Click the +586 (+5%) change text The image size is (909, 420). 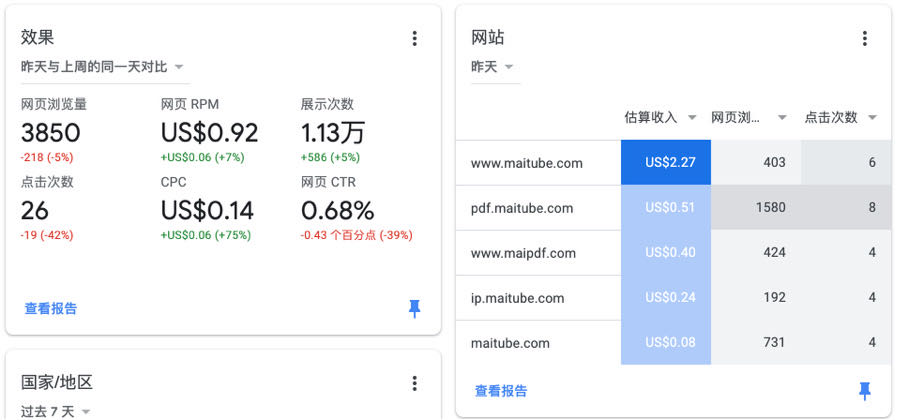point(330,157)
